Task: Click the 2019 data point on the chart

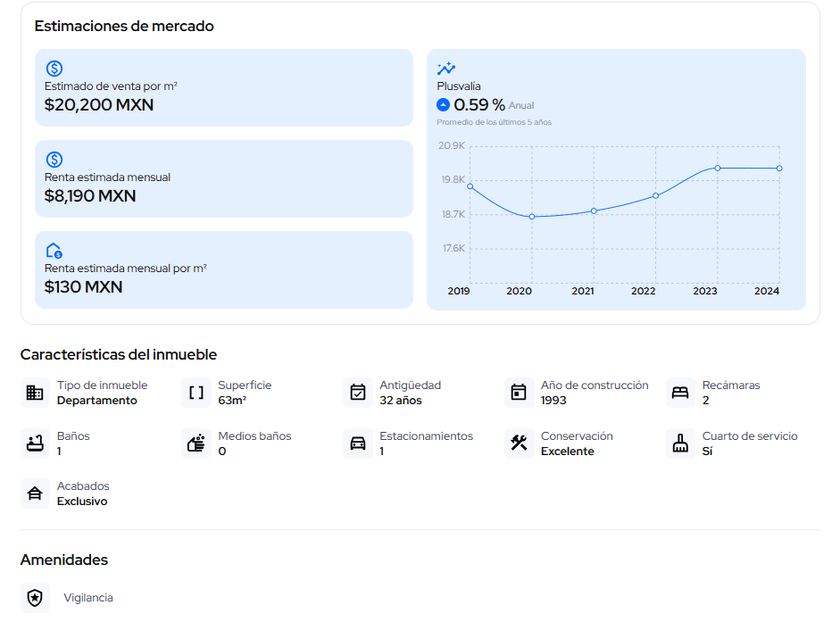Action: (470, 186)
